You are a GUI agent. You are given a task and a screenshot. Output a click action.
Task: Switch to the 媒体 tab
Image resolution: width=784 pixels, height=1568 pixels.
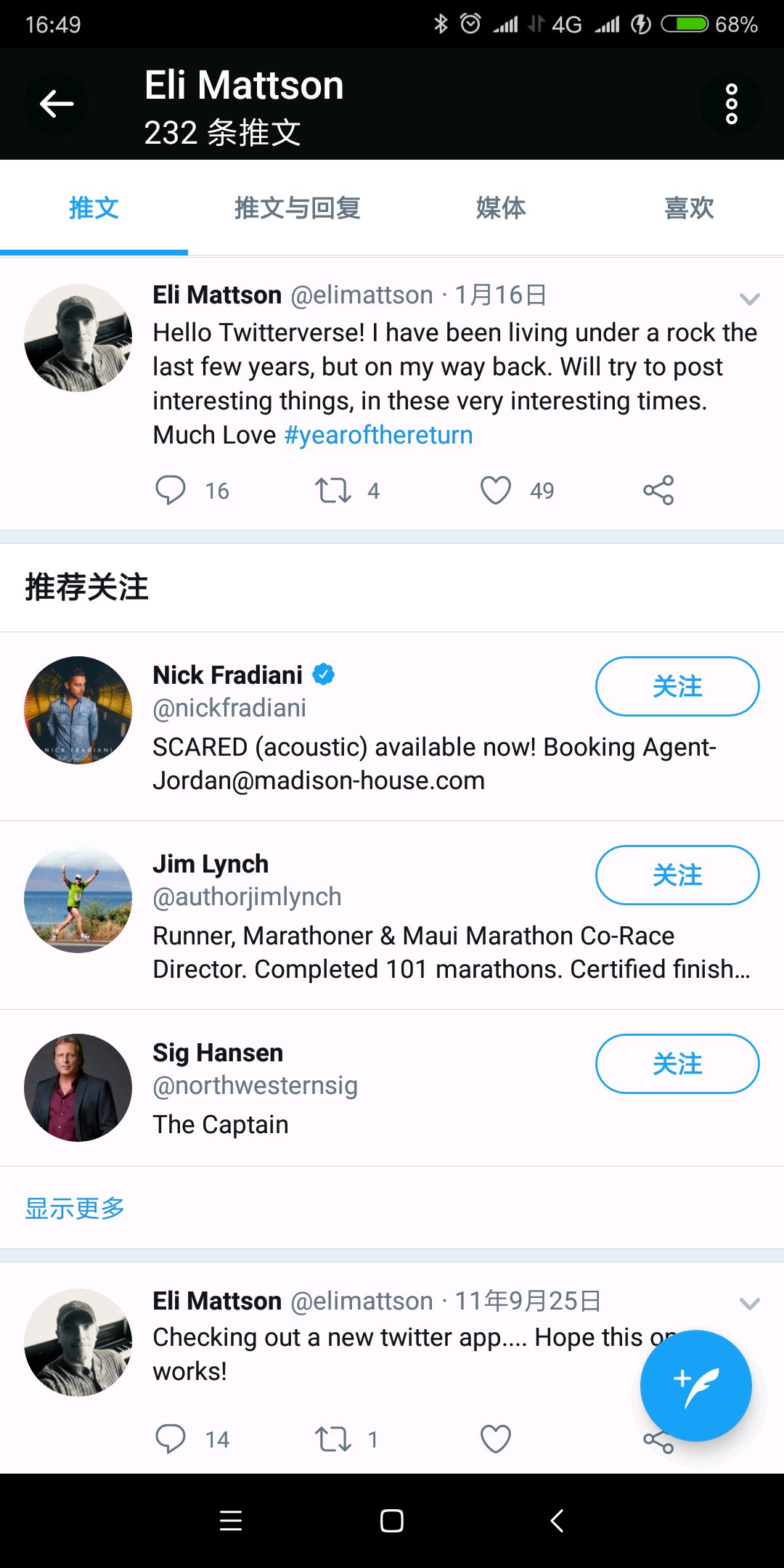coord(500,208)
